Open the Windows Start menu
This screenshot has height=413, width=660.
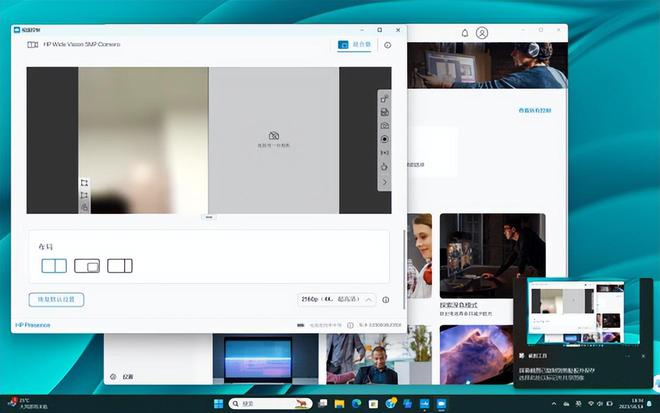(x=218, y=404)
